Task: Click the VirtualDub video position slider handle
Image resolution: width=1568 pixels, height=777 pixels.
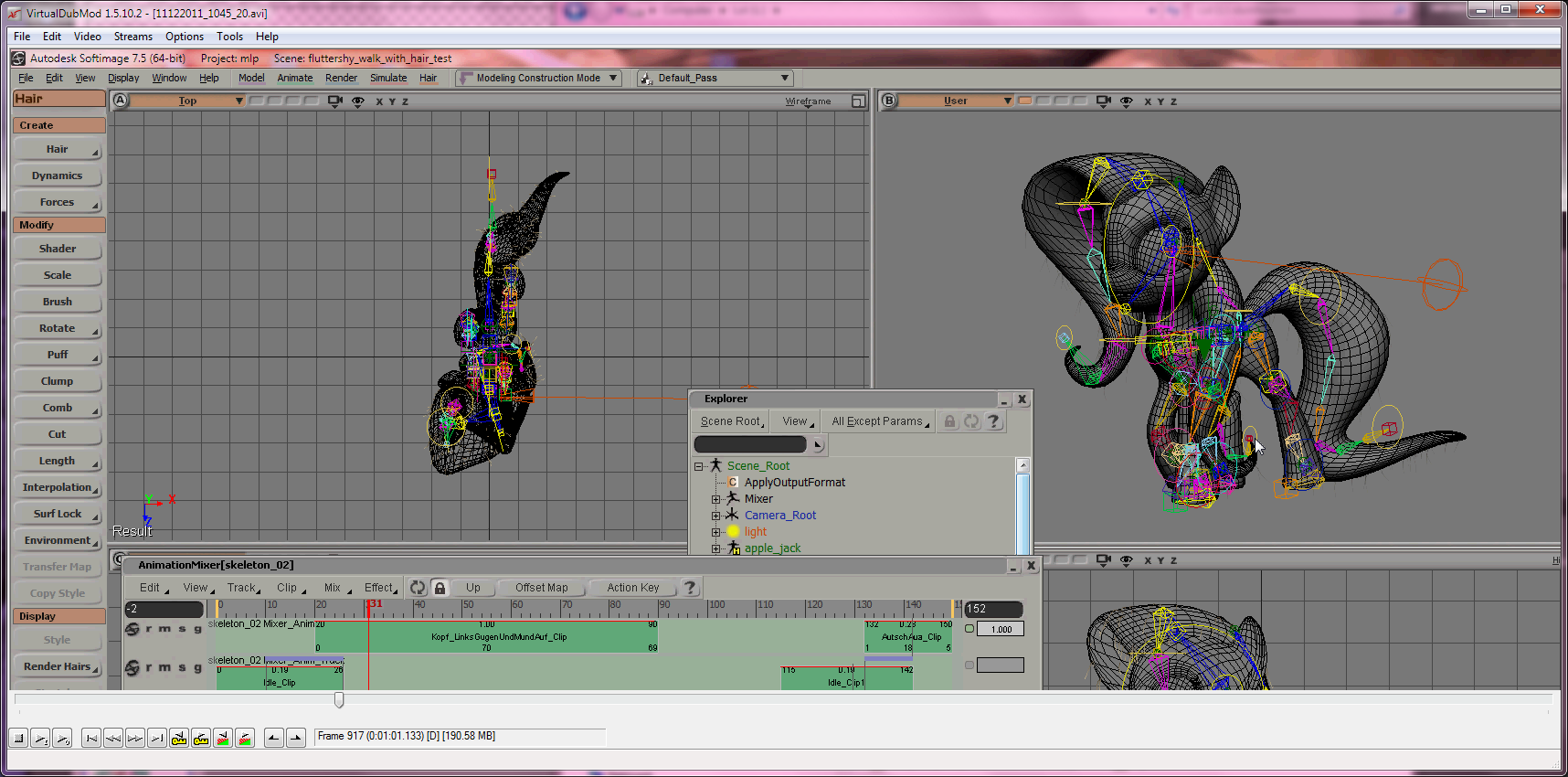Action: pyautogui.click(x=339, y=700)
